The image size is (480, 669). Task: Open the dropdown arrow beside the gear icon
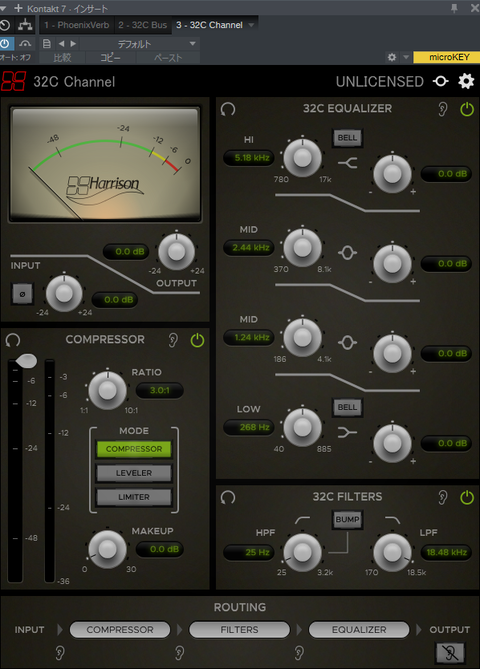[406, 57]
